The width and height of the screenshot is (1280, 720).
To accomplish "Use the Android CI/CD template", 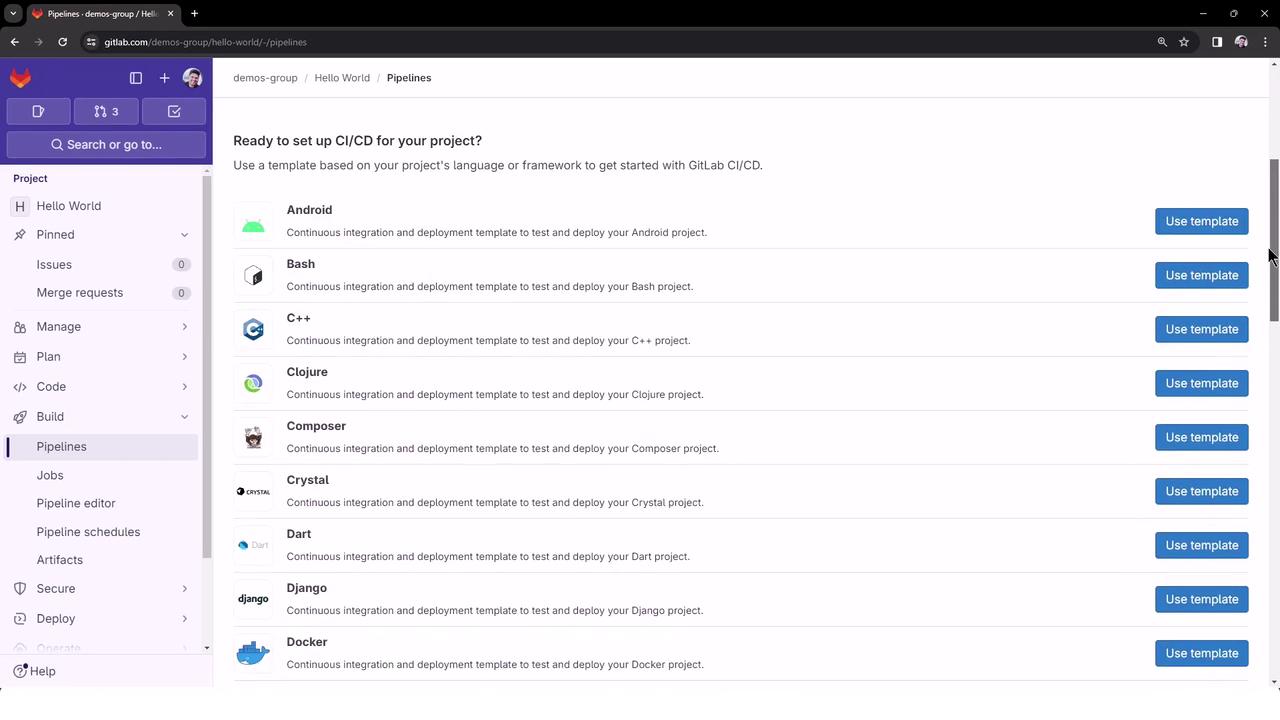I will tap(1201, 221).
